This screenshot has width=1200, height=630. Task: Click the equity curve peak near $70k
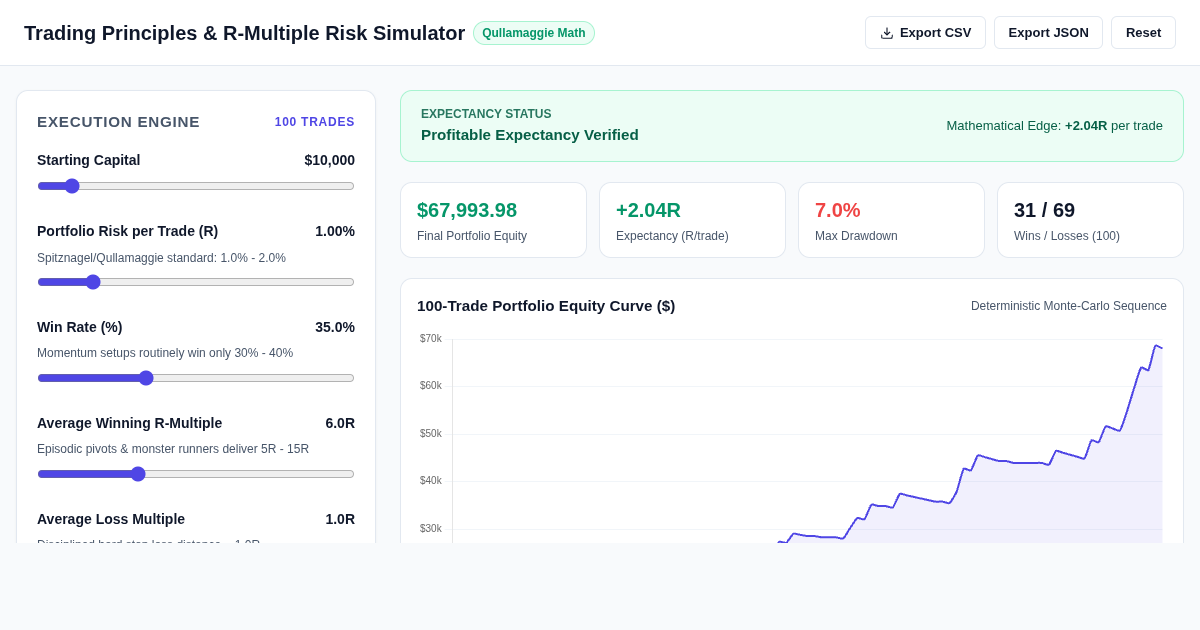(x=1156, y=346)
